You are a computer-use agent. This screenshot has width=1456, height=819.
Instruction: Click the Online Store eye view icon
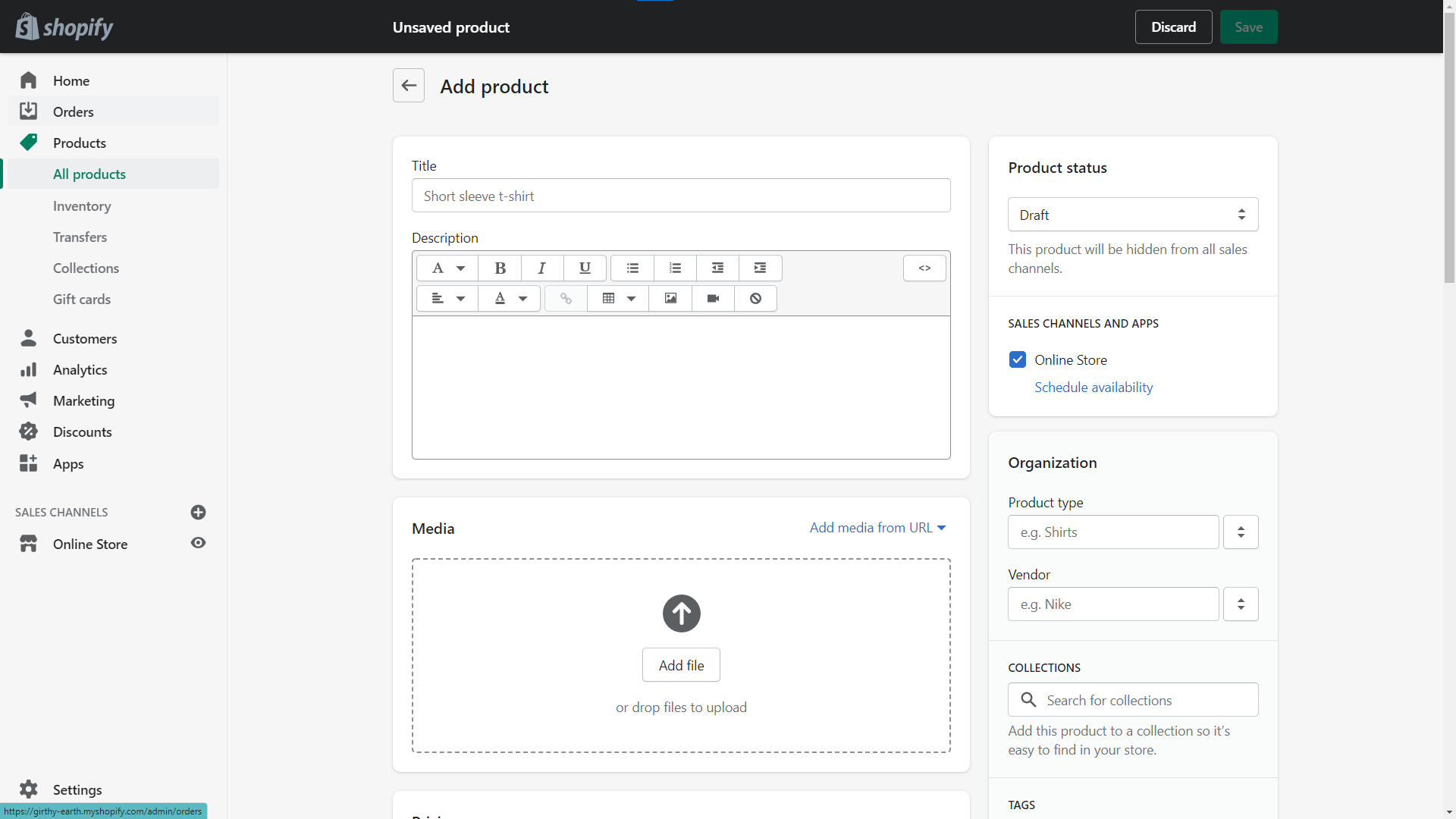click(x=198, y=543)
